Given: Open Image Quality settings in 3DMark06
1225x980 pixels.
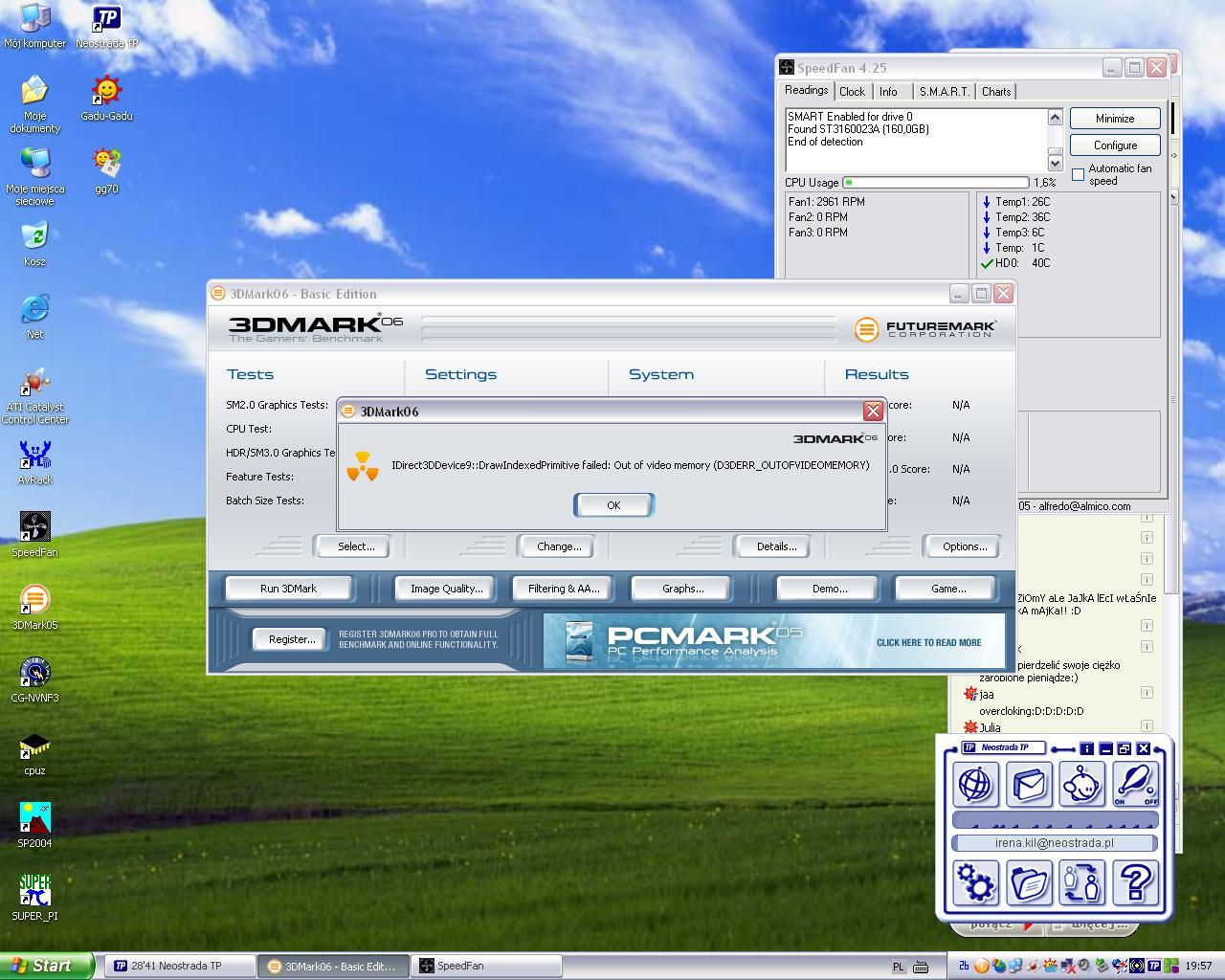Looking at the screenshot, I should pyautogui.click(x=446, y=589).
